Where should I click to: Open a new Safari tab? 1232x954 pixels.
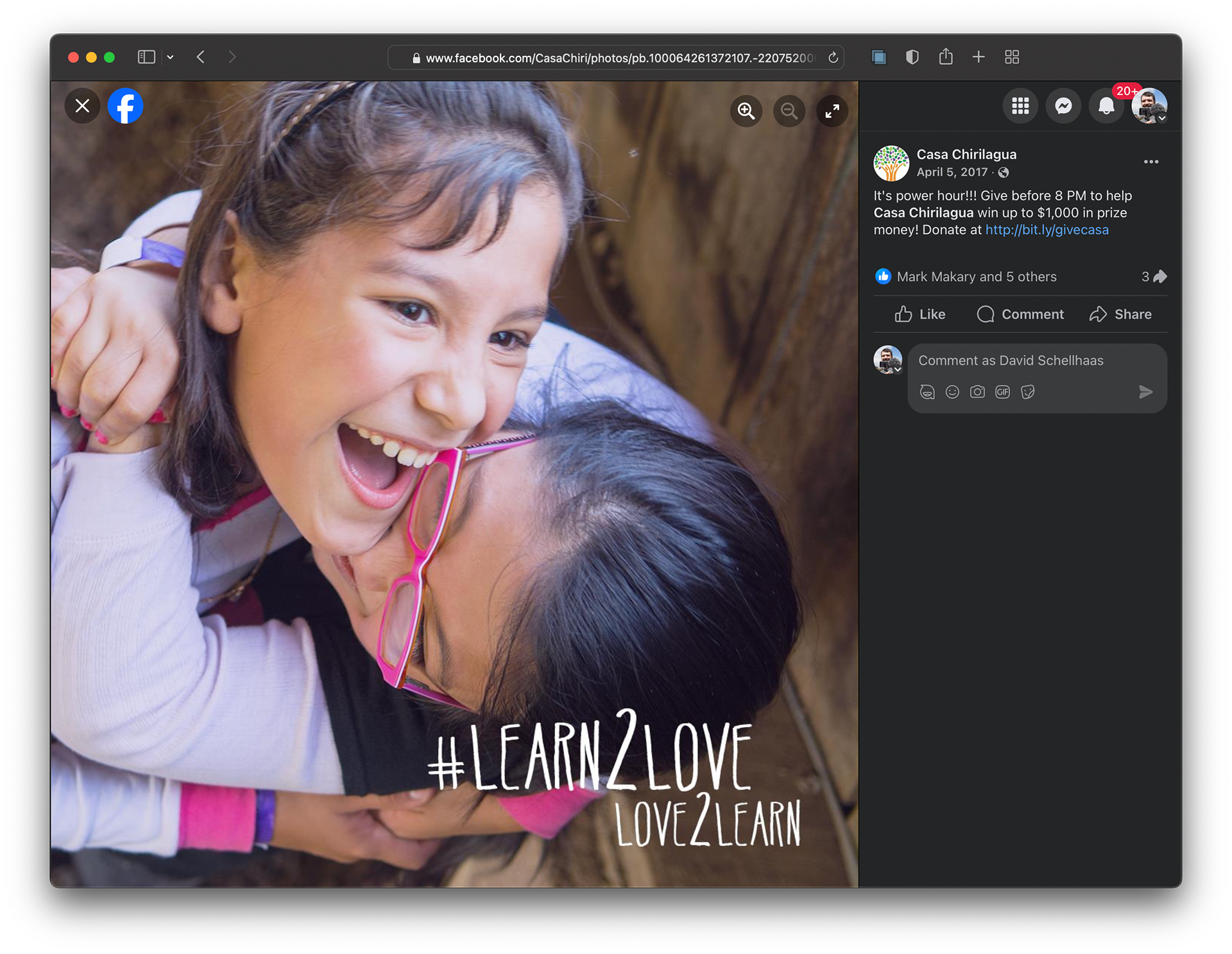pyautogui.click(x=979, y=57)
